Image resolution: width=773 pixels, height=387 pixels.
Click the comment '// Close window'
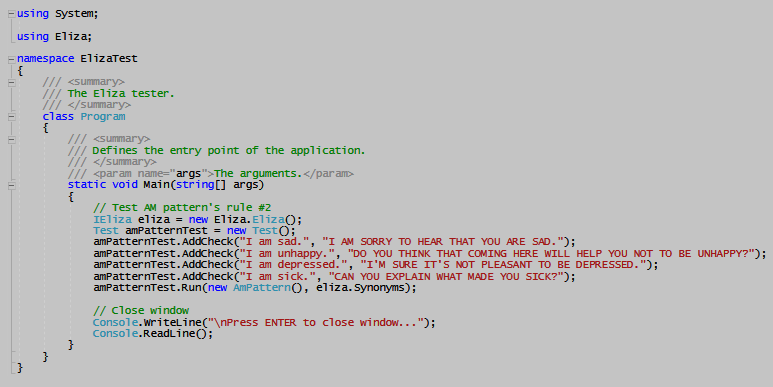[x=141, y=311]
